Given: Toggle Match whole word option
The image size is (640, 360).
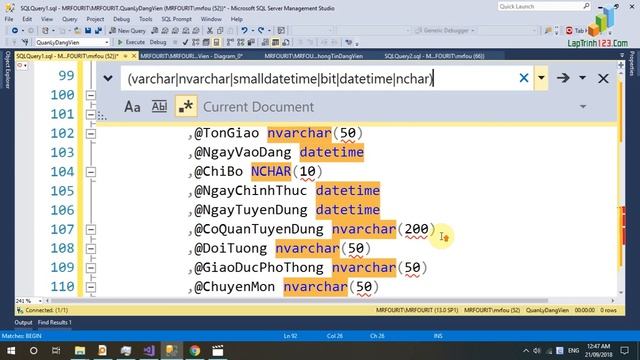Looking at the screenshot, I should [x=159, y=107].
